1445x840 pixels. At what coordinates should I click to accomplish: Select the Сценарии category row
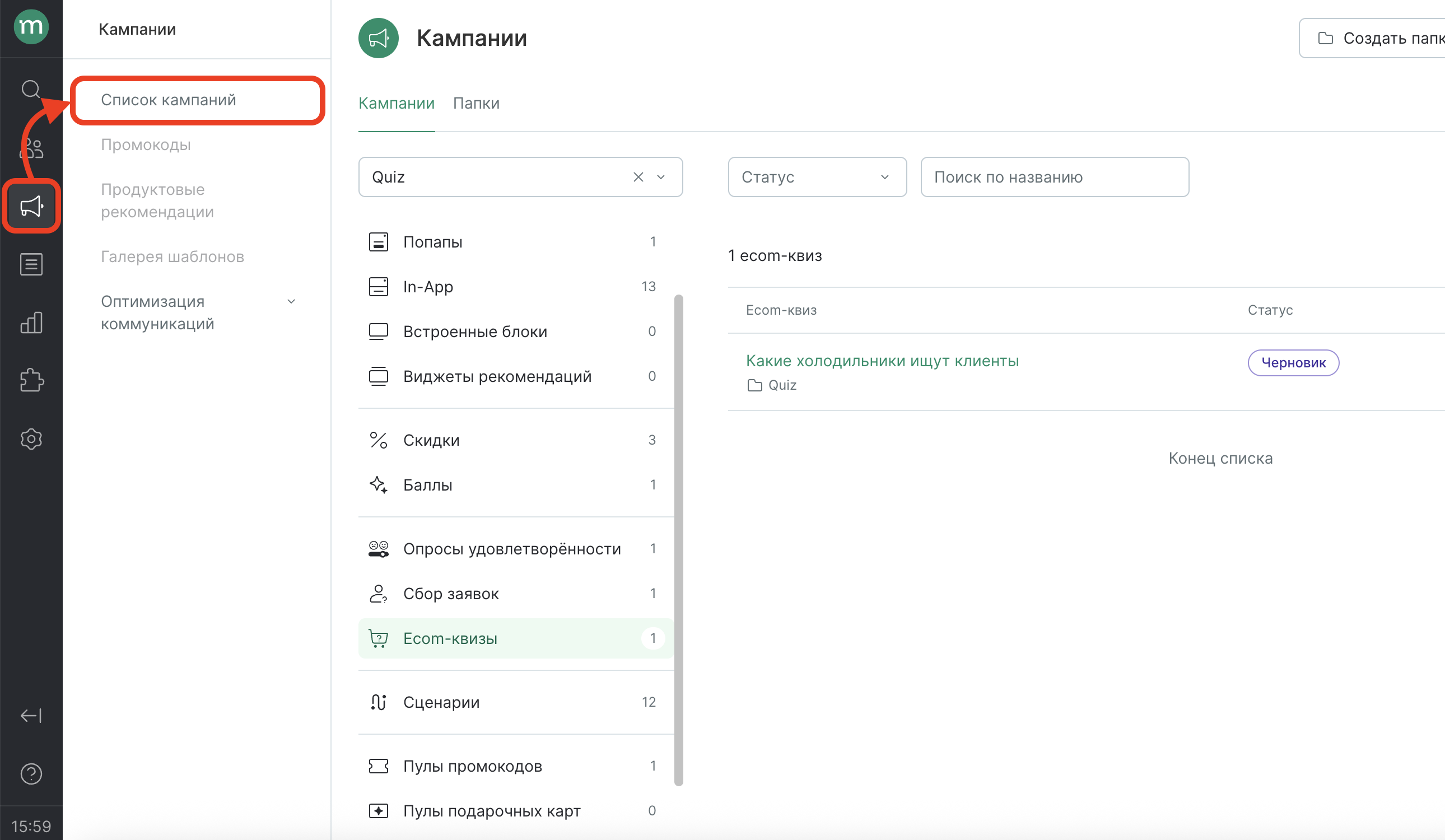click(516, 702)
